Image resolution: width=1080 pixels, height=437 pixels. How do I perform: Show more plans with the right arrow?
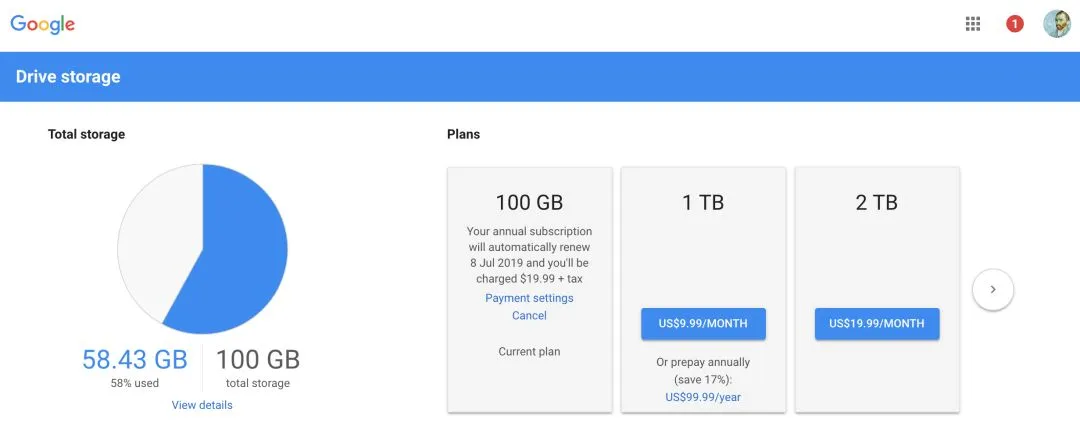click(992, 290)
